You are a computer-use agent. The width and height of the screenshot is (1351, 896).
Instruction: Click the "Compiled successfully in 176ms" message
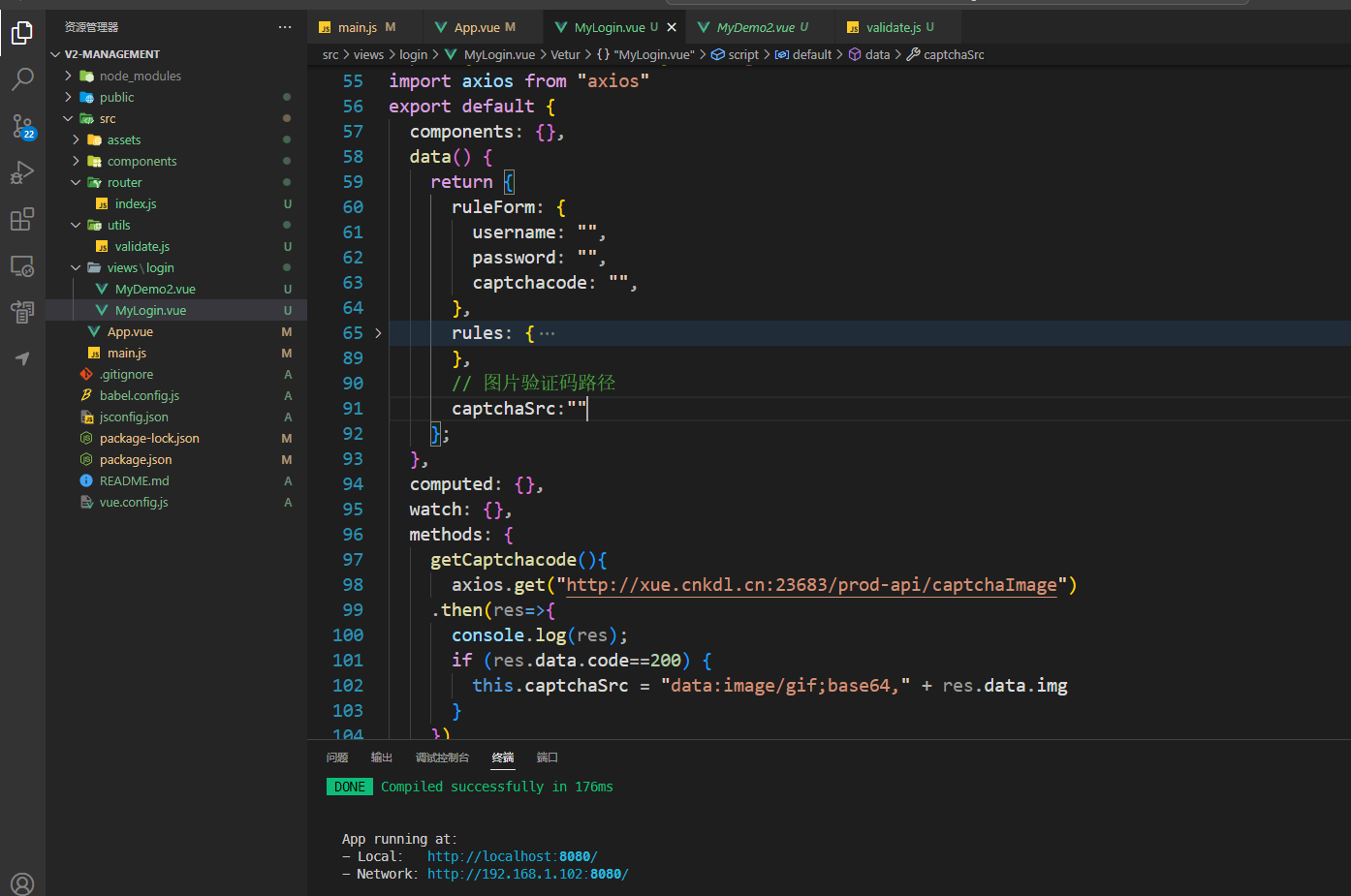[496, 787]
